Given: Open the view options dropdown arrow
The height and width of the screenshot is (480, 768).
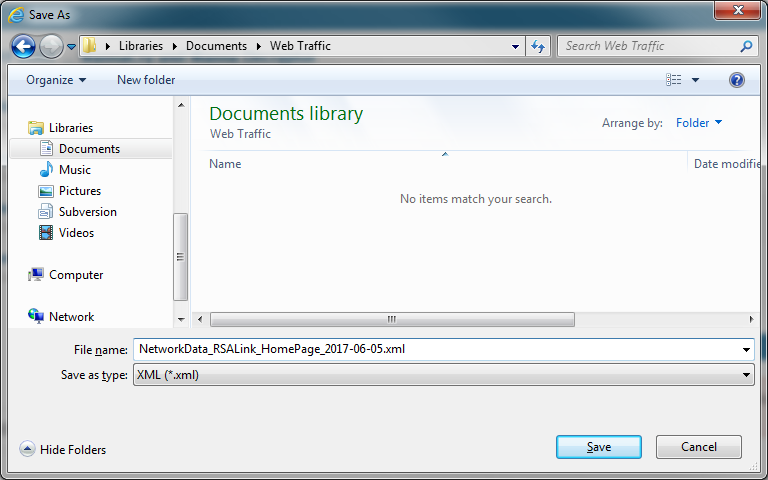Looking at the screenshot, I should coord(696,80).
